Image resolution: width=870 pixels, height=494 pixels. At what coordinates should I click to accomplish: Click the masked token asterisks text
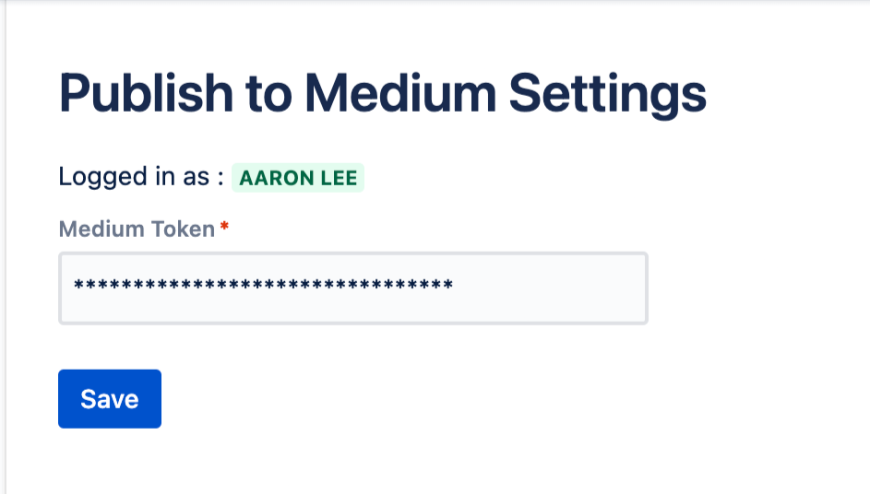(x=263, y=288)
